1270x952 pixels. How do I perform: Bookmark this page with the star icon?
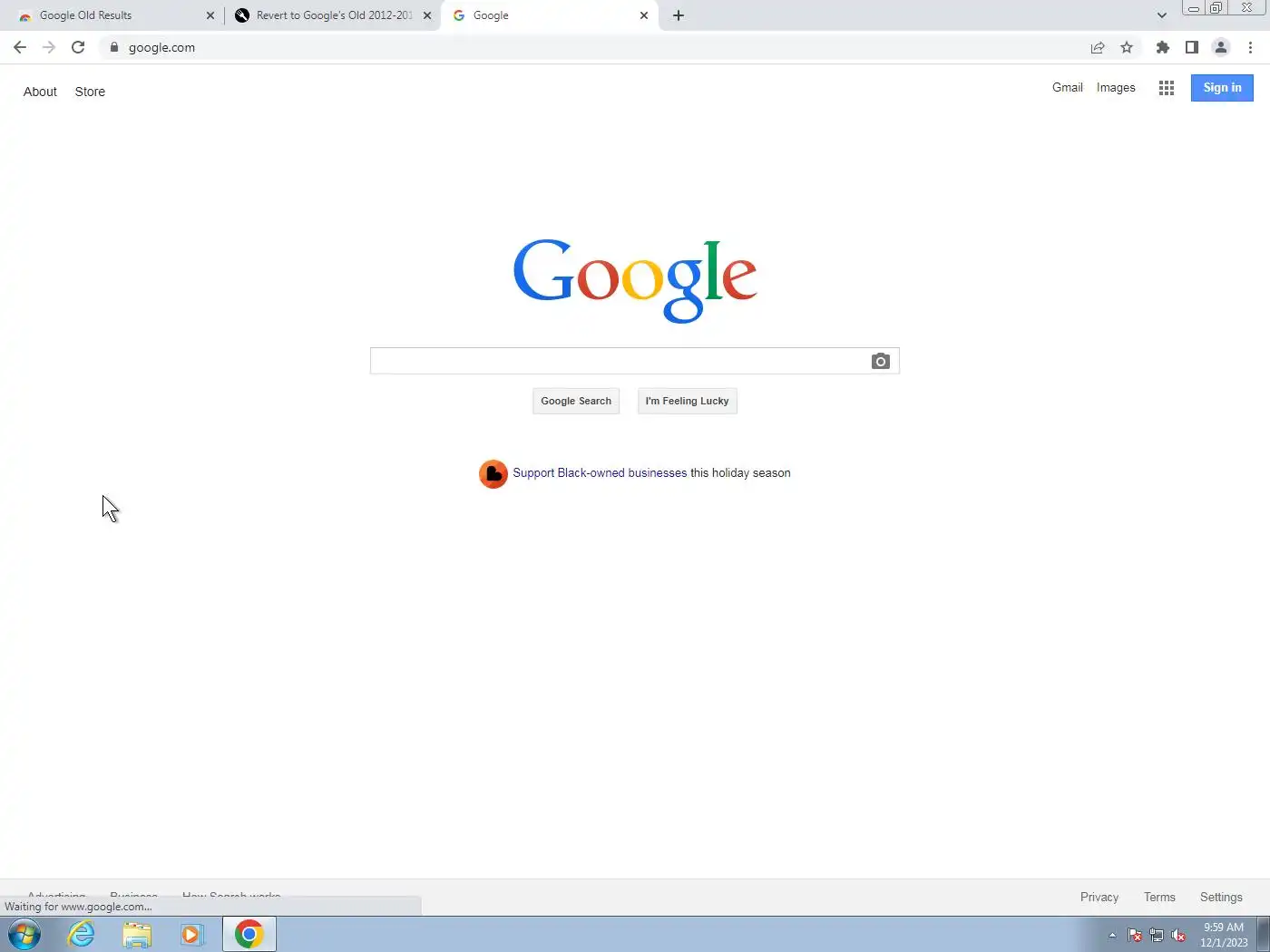1127,47
